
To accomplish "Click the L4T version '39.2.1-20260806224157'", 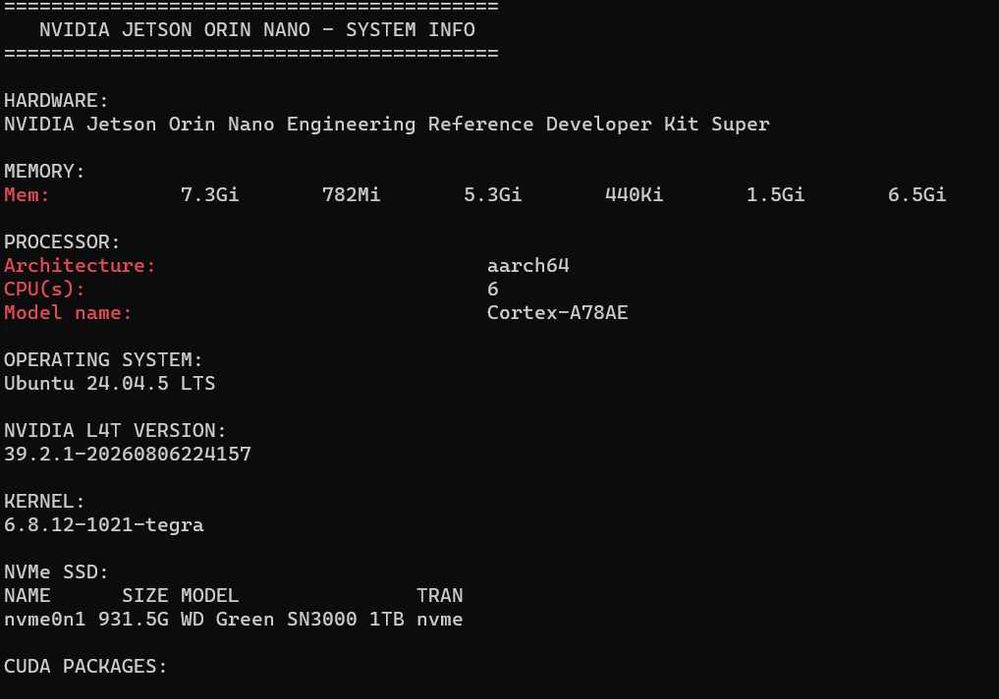I will click(127, 454).
